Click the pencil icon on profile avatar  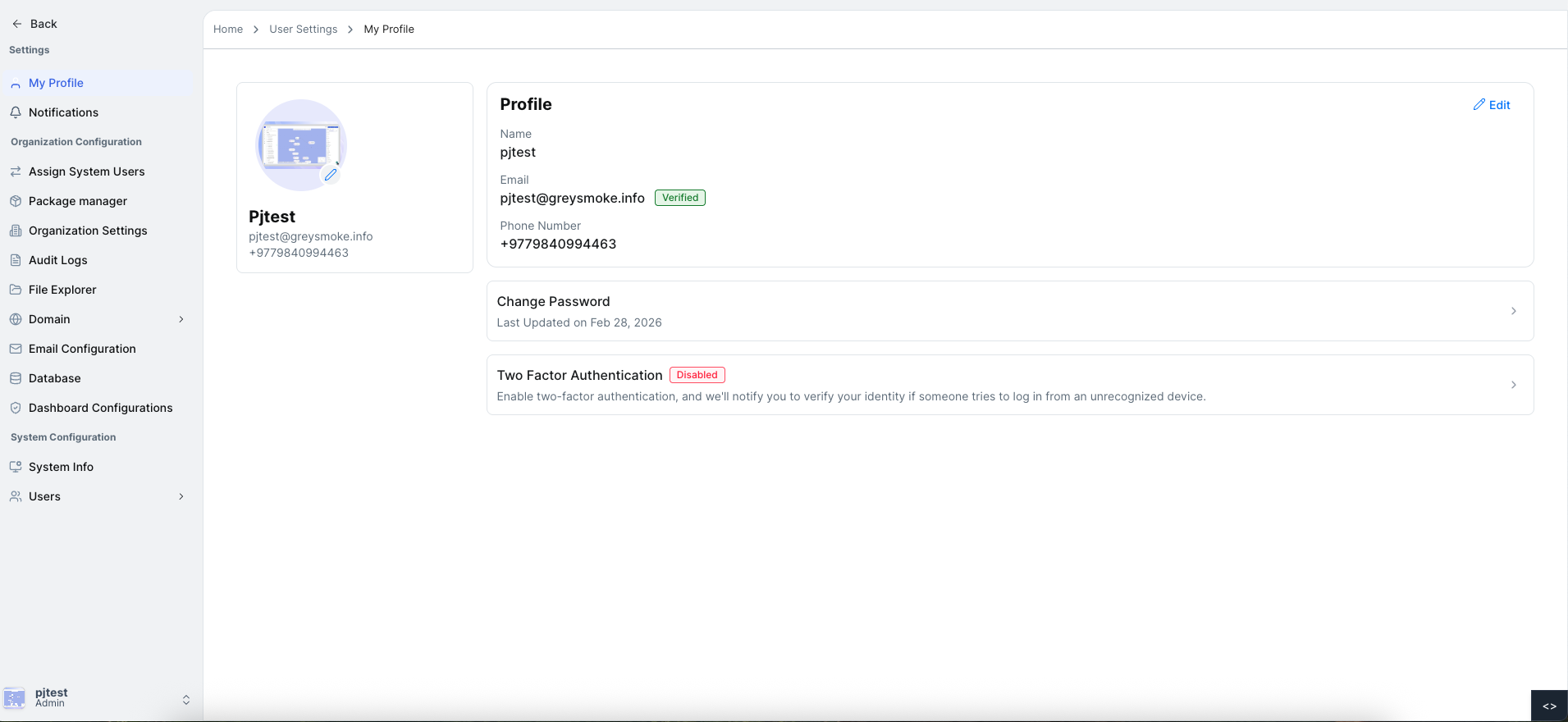point(331,174)
